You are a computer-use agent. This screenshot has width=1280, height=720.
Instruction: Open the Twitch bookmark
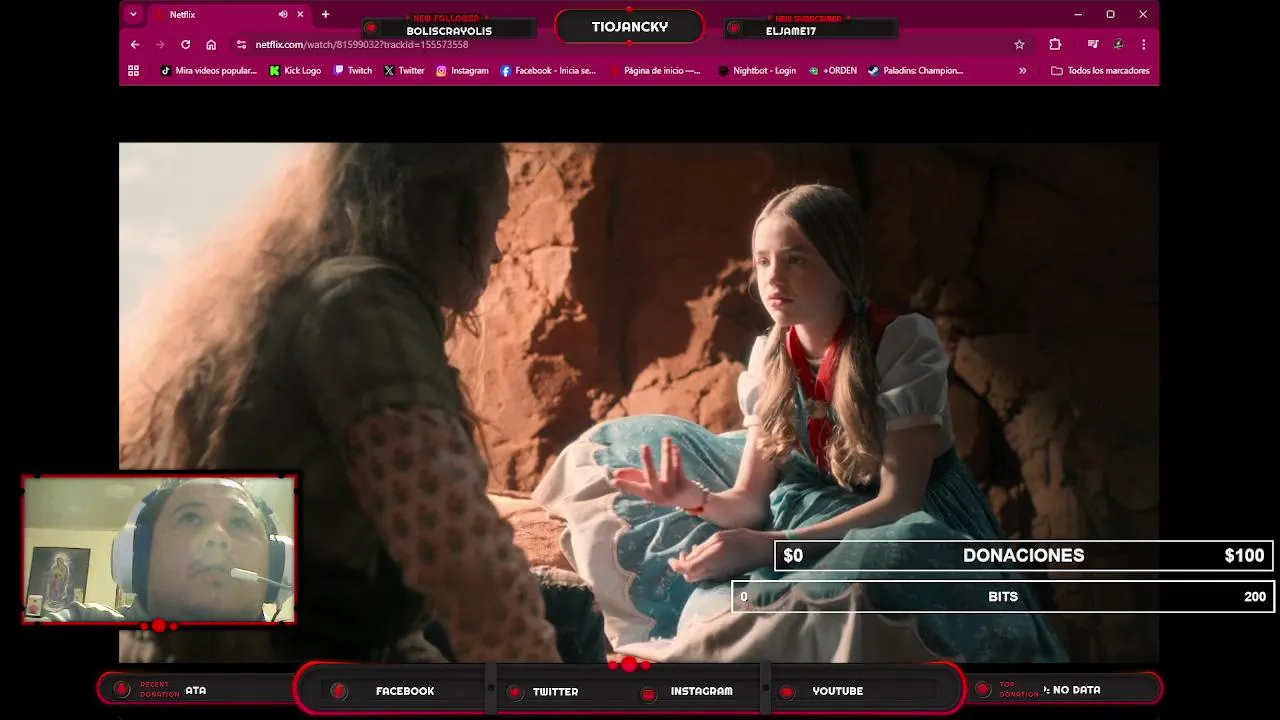[x=353, y=71]
